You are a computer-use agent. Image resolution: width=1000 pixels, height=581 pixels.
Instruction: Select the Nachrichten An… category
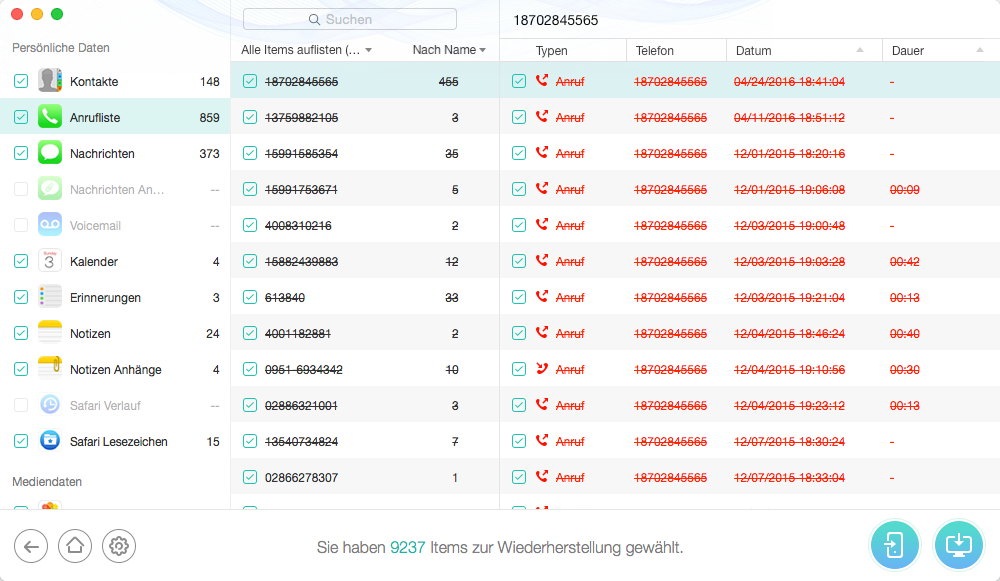coord(115,189)
